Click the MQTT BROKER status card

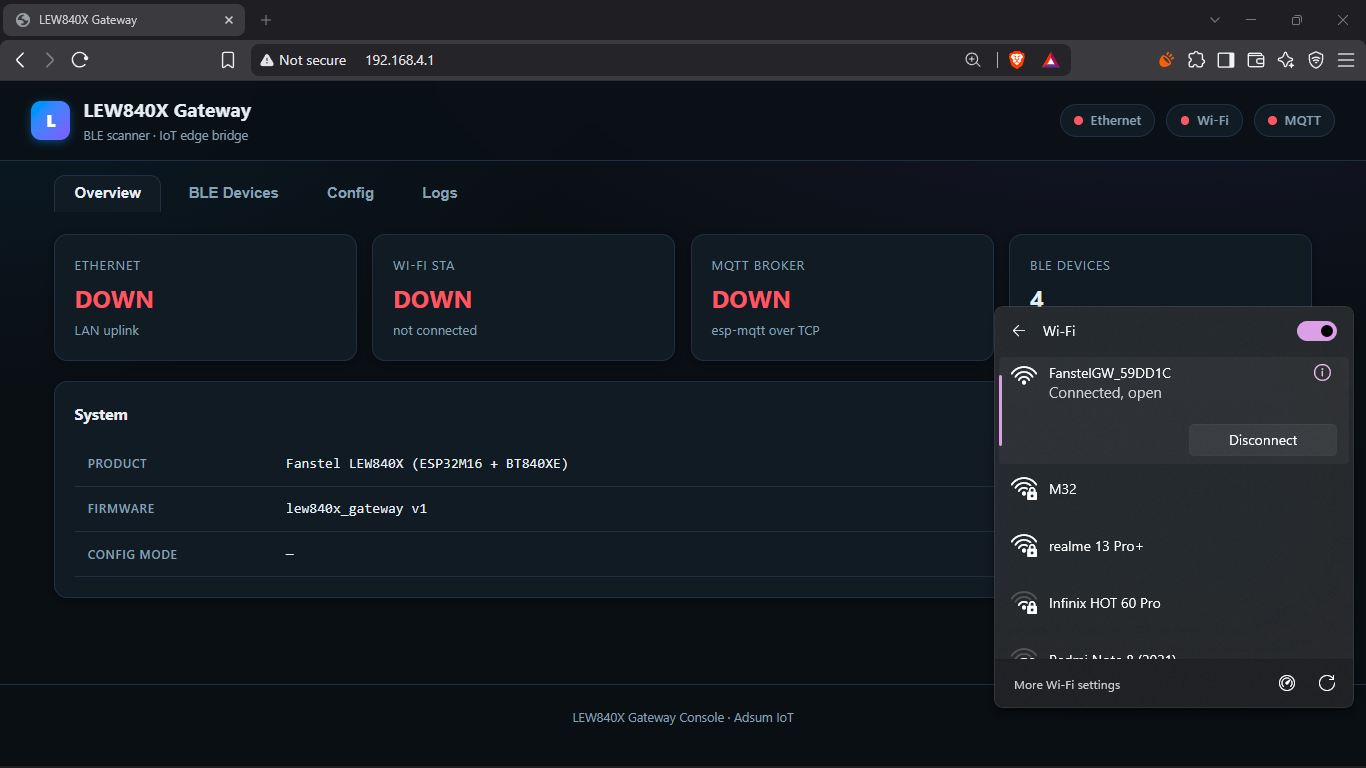(842, 297)
